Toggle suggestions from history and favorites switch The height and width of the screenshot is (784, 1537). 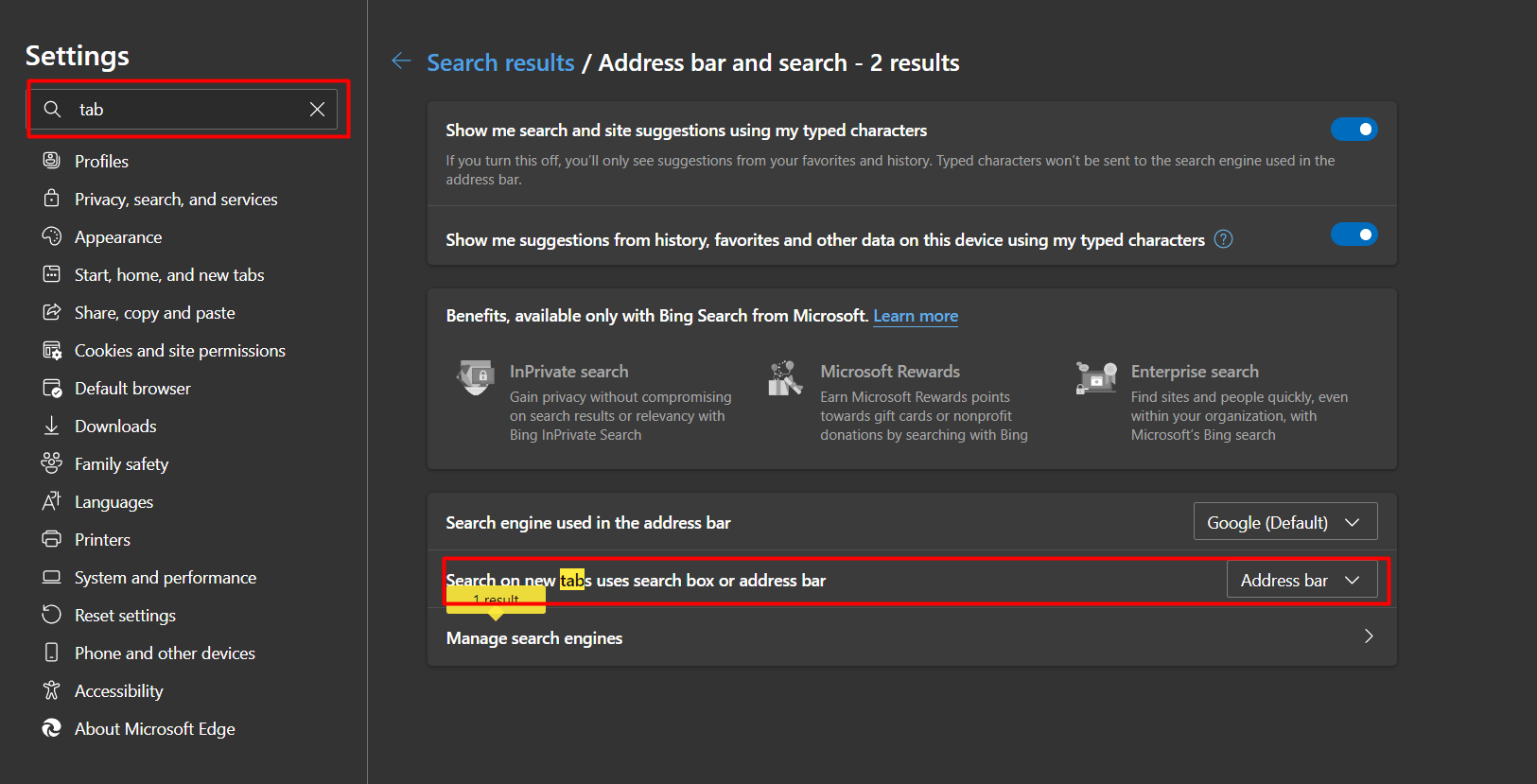[1354, 234]
